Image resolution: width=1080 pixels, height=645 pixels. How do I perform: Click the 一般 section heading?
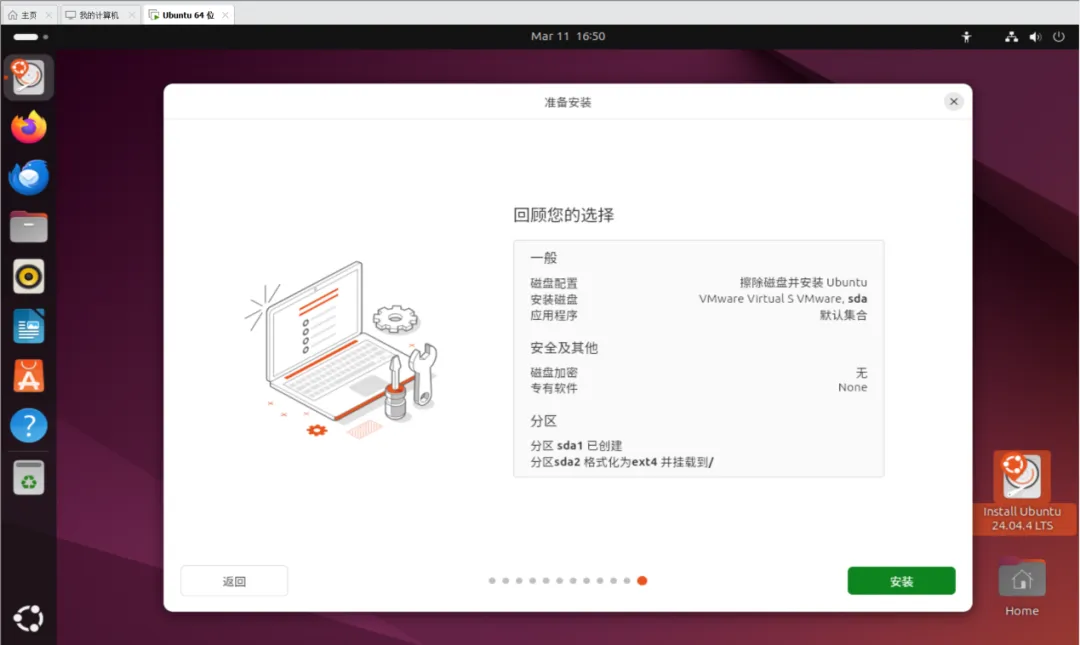(543, 258)
